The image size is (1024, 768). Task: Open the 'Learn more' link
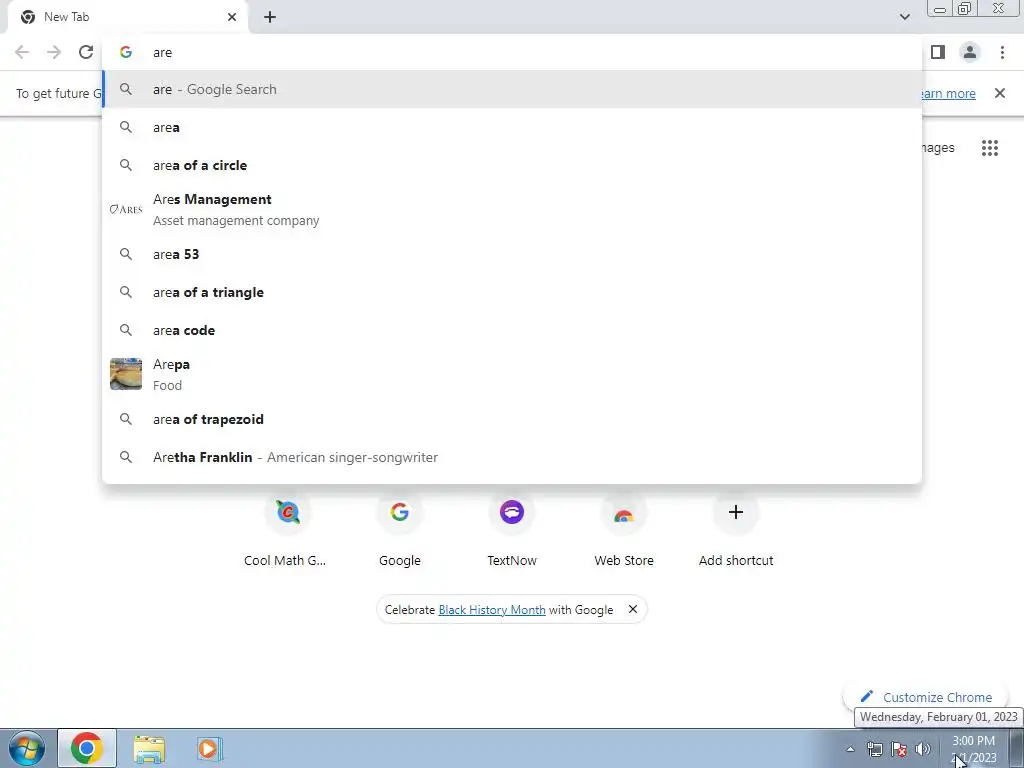click(x=948, y=93)
